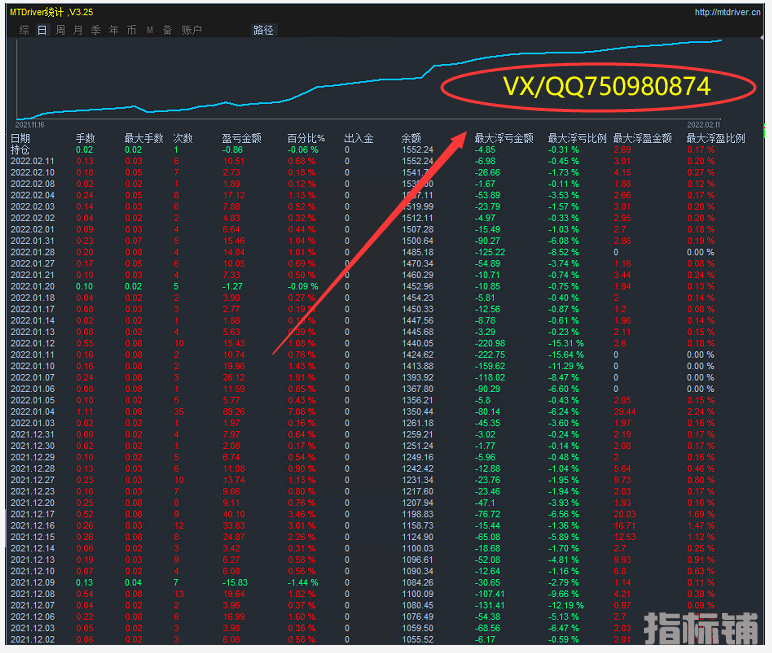Click the 余额 balance column header
The height and width of the screenshot is (653, 772).
pyautogui.click(x=411, y=138)
